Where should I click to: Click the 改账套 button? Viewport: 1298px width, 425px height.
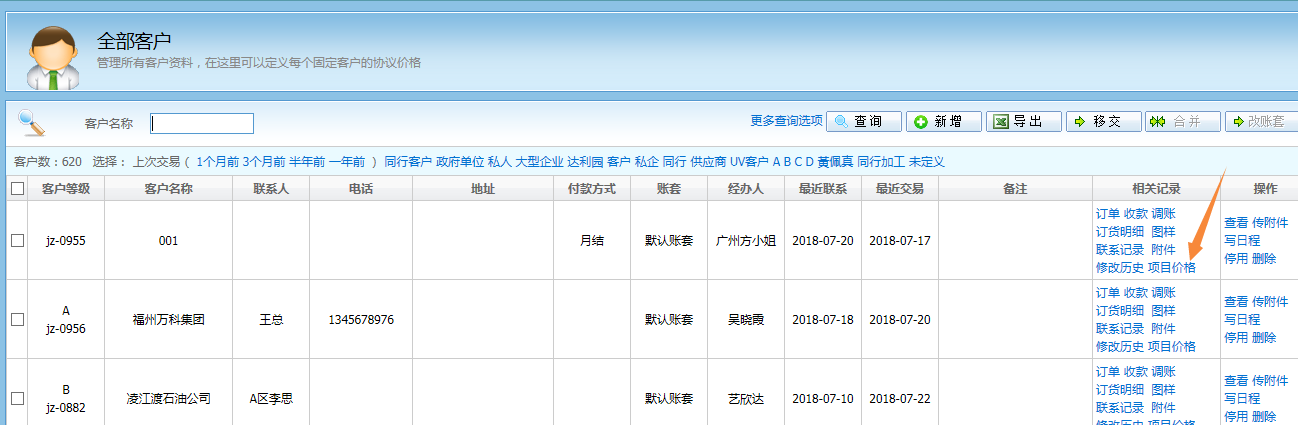[1260, 121]
